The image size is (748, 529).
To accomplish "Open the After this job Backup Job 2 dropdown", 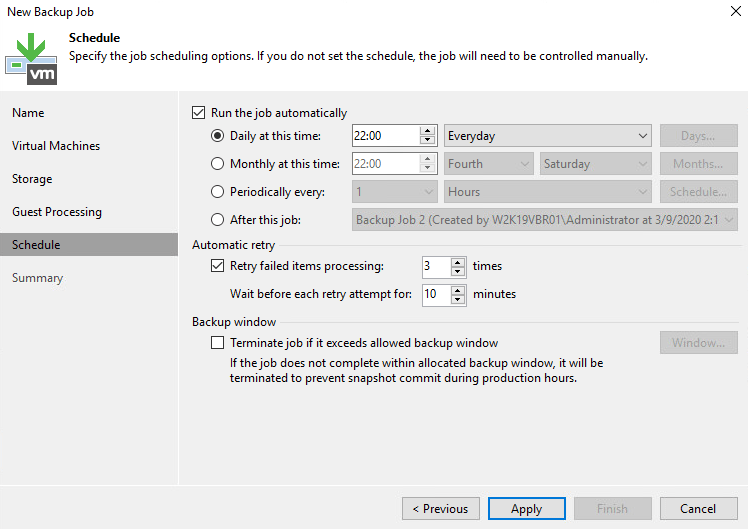I will (545, 219).
